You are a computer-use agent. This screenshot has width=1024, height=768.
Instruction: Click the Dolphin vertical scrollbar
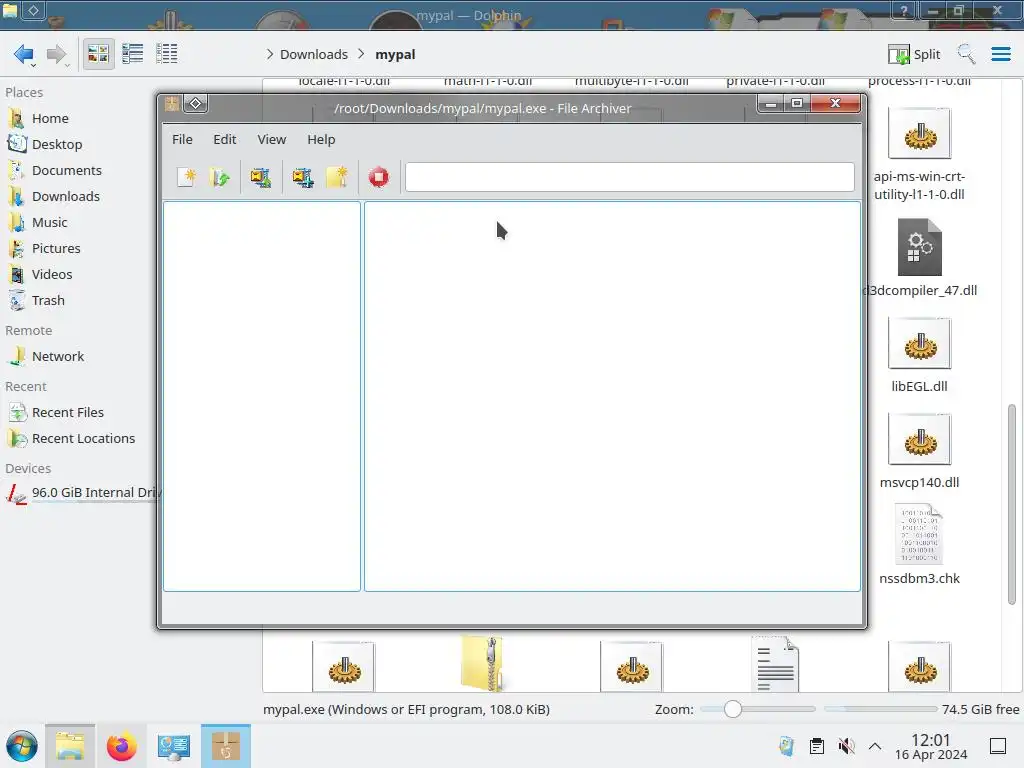point(1012,505)
